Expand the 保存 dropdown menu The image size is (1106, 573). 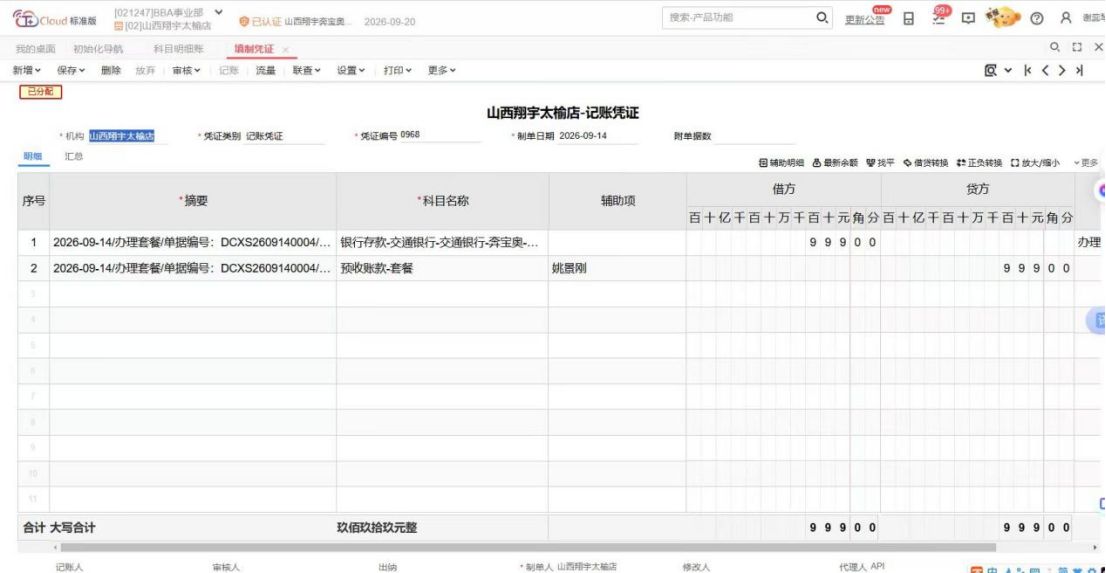tap(71, 70)
